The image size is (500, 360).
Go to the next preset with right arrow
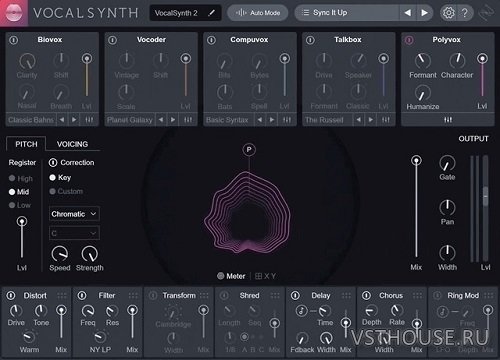(424, 13)
